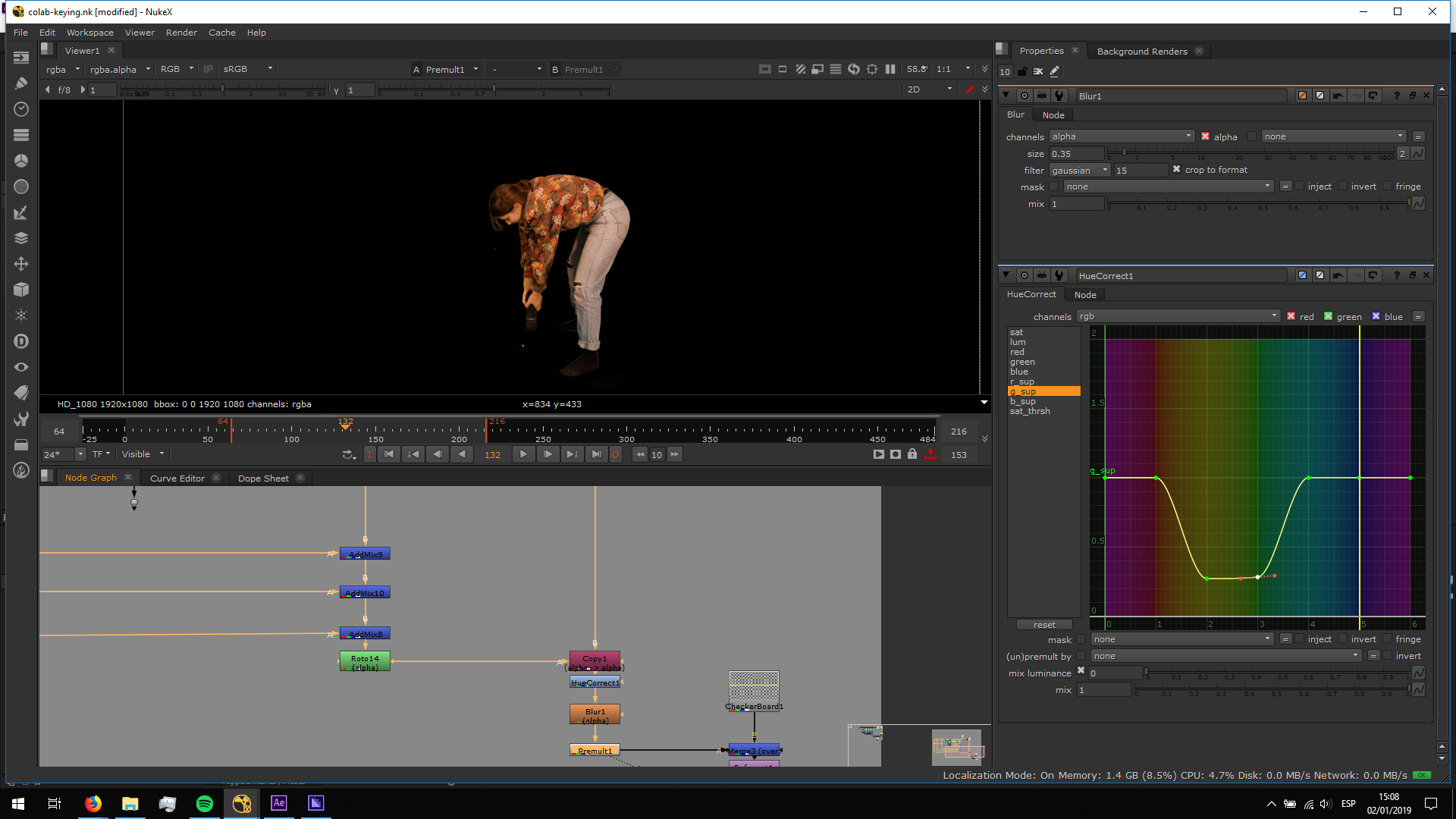This screenshot has height=819, width=1456.
Task: Enable the Blur mask invert checkbox
Action: point(1343,187)
